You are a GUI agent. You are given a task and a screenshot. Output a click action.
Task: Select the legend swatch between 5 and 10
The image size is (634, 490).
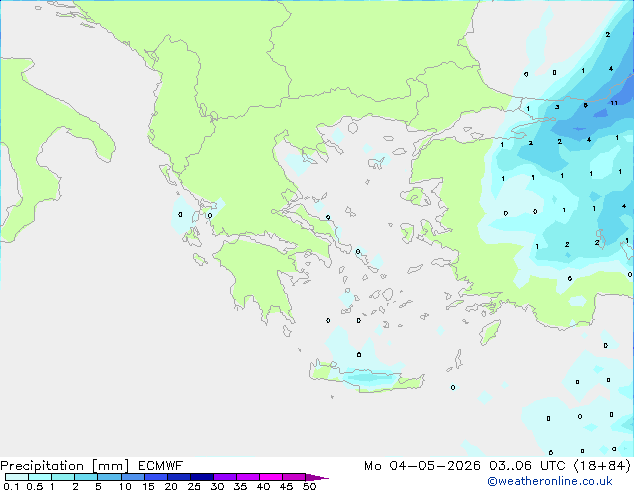click(x=109, y=477)
